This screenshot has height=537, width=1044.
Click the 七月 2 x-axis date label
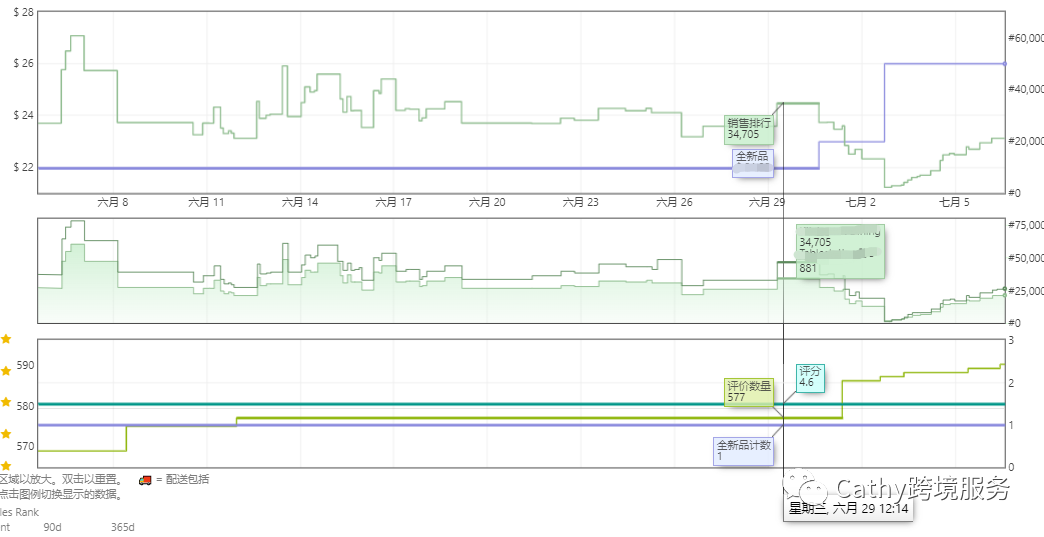(x=859, y=202)
